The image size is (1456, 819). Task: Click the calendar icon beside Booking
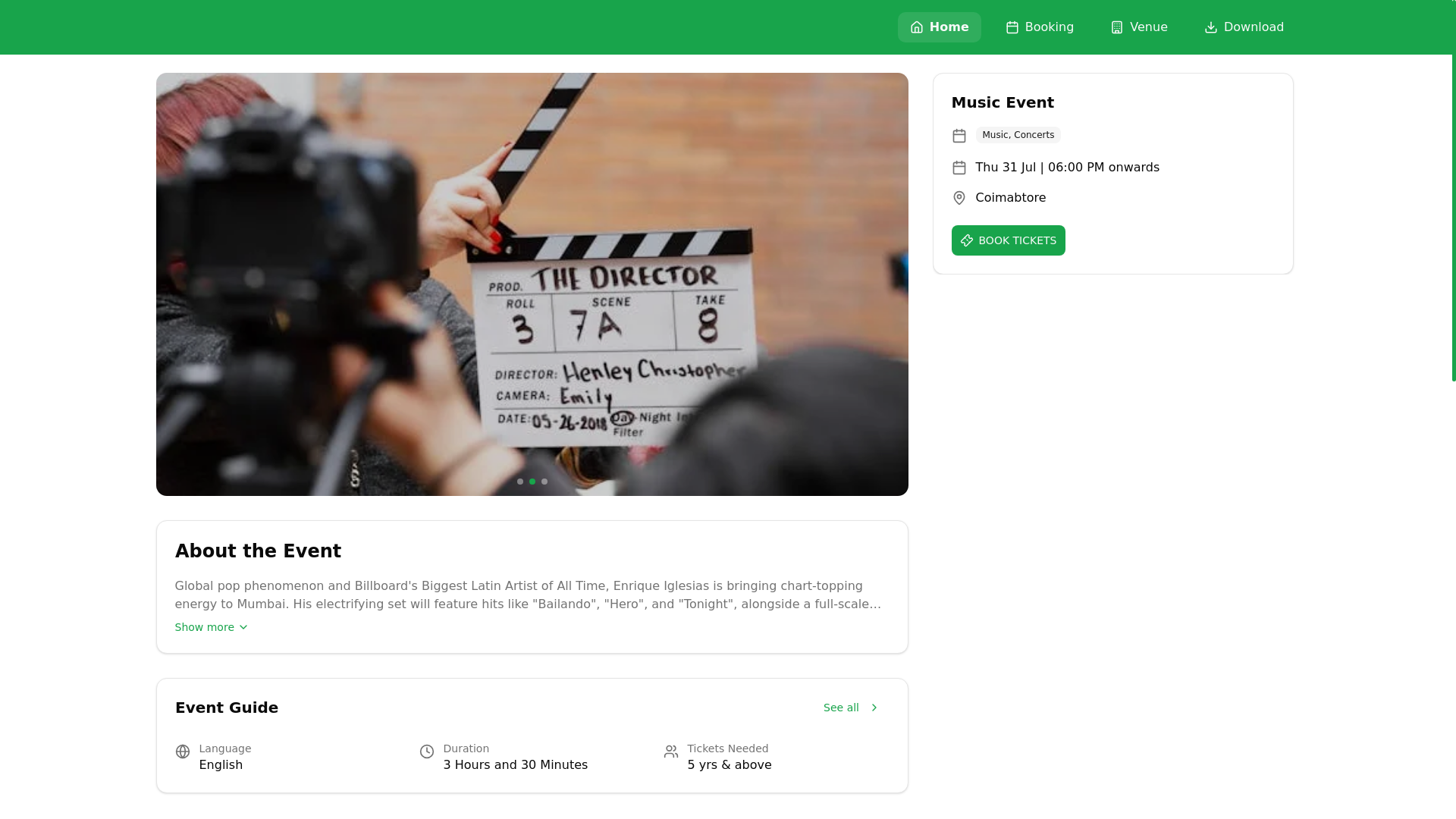[x=1012, y=27]
